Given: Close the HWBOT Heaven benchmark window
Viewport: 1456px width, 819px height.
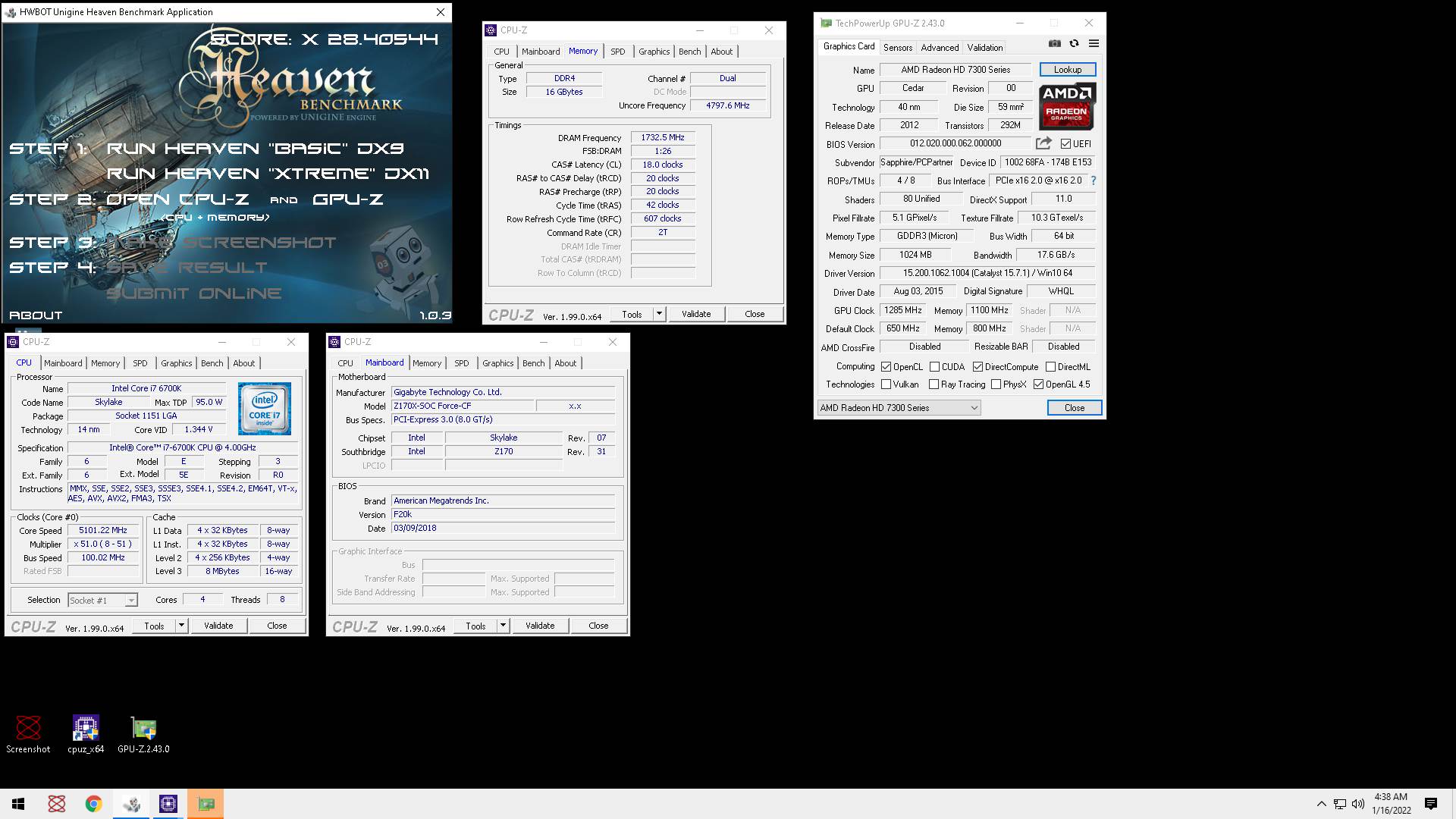Looking at the screenshot, I should [440, 12].
